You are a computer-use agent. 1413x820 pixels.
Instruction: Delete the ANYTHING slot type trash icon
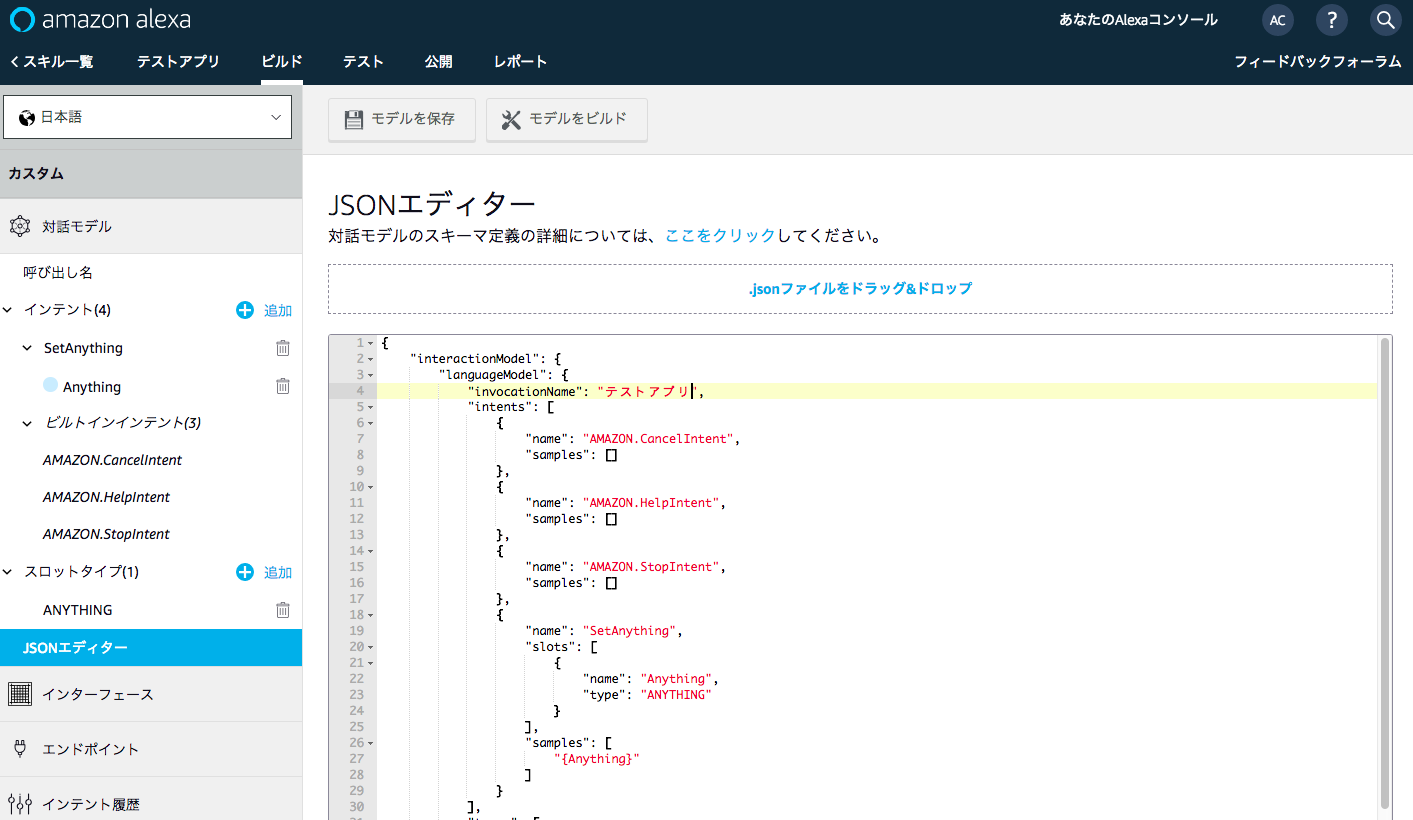tap(283, 609)
